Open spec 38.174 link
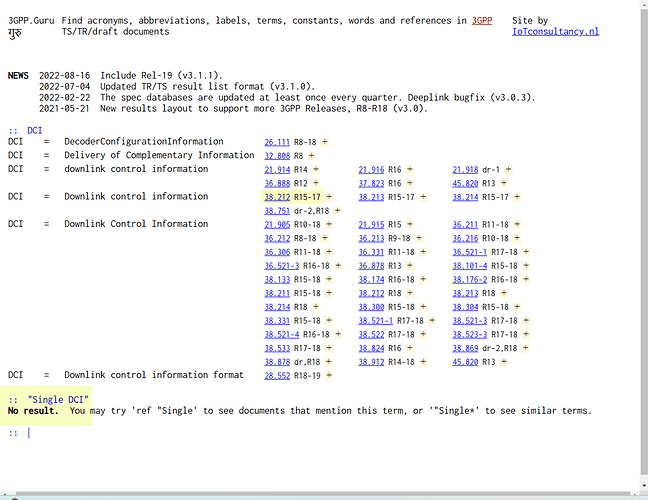 [x=371, y=279]
